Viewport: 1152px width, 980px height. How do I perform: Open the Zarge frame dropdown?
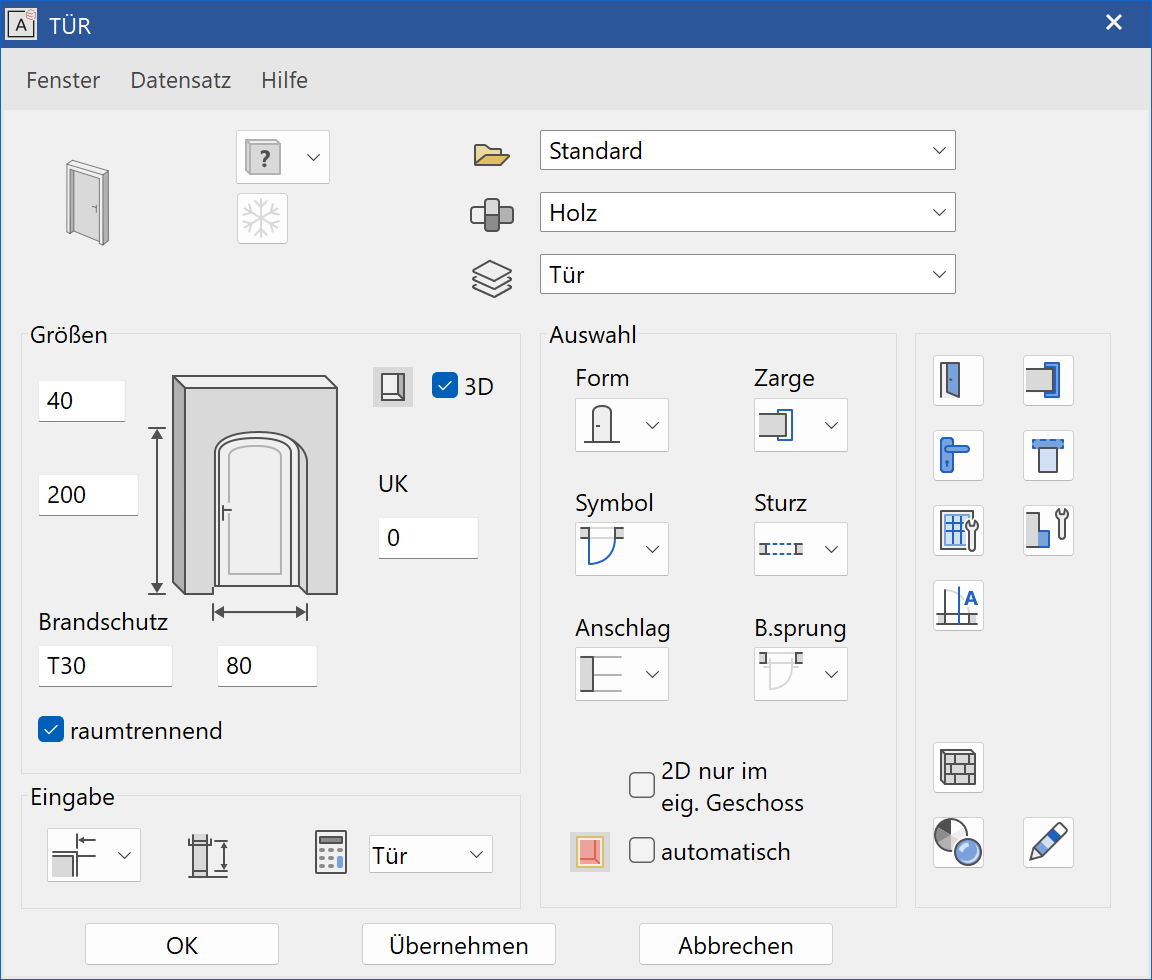(801, 425)
